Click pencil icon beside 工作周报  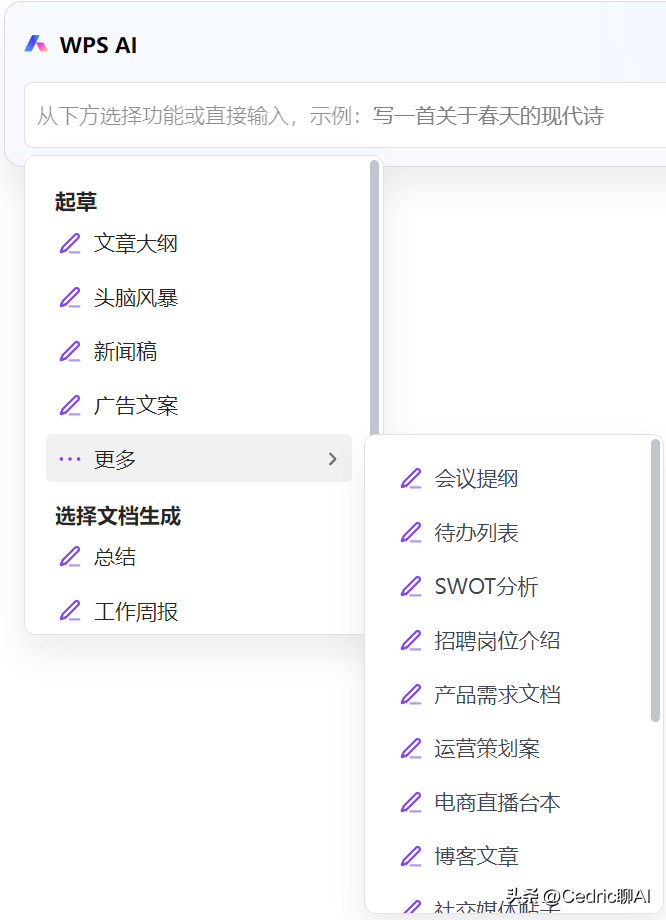point(70,611)
